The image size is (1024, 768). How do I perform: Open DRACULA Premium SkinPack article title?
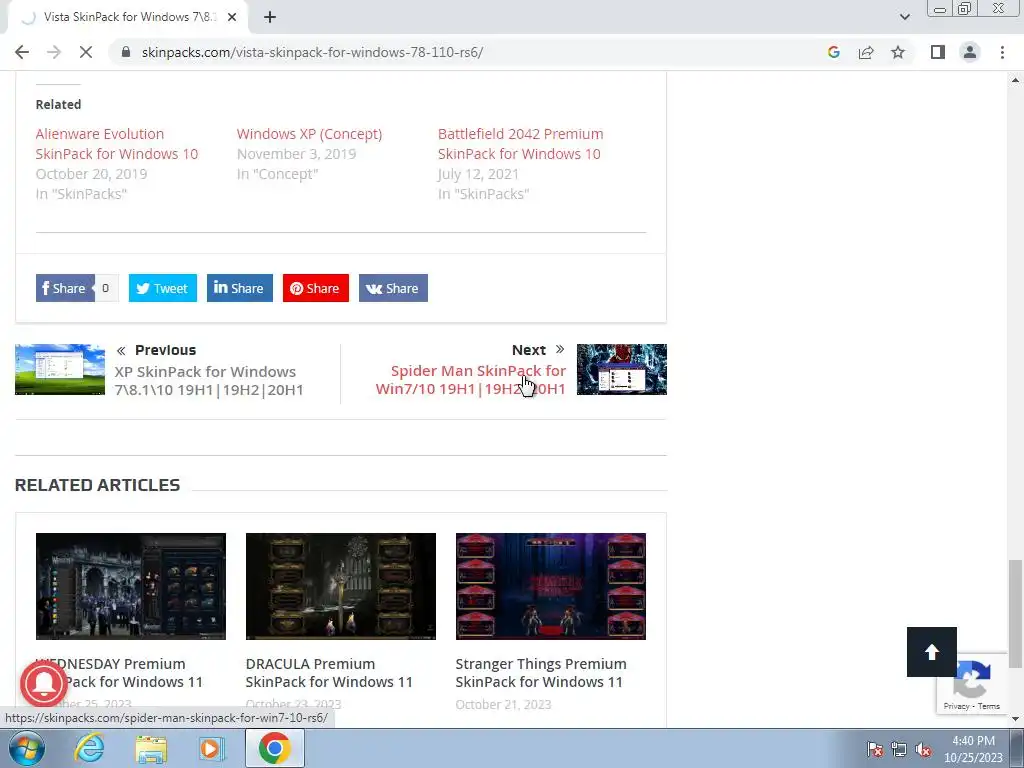[x=329, y=673]
